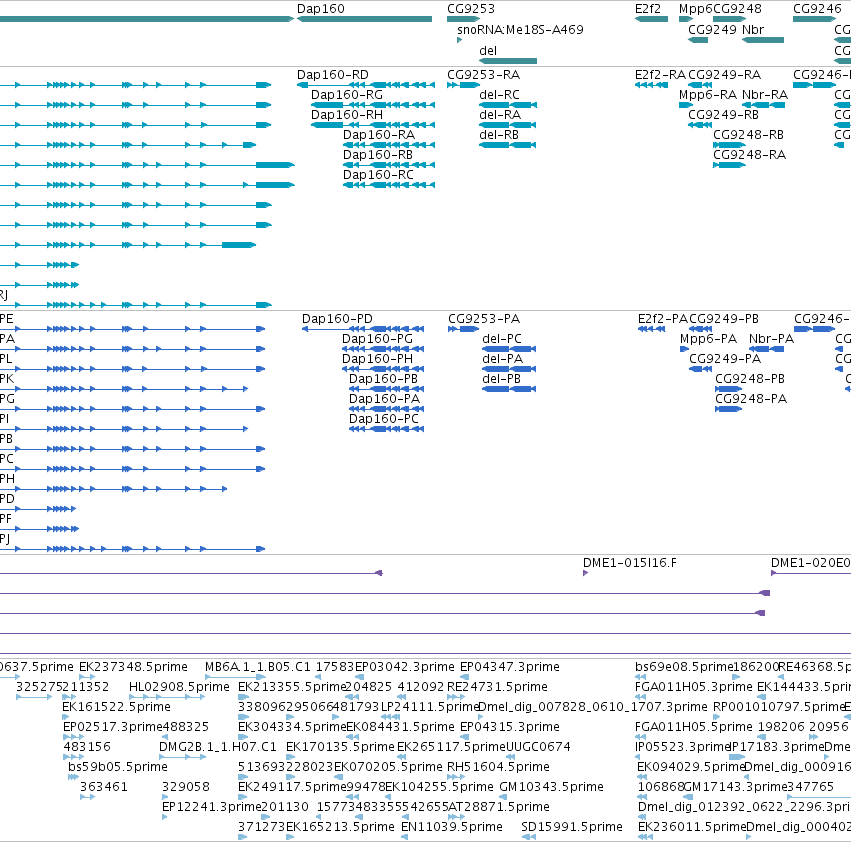Select the EK094029.5prime EST label
The image size is (851, 842).
[x=691, y=768]
